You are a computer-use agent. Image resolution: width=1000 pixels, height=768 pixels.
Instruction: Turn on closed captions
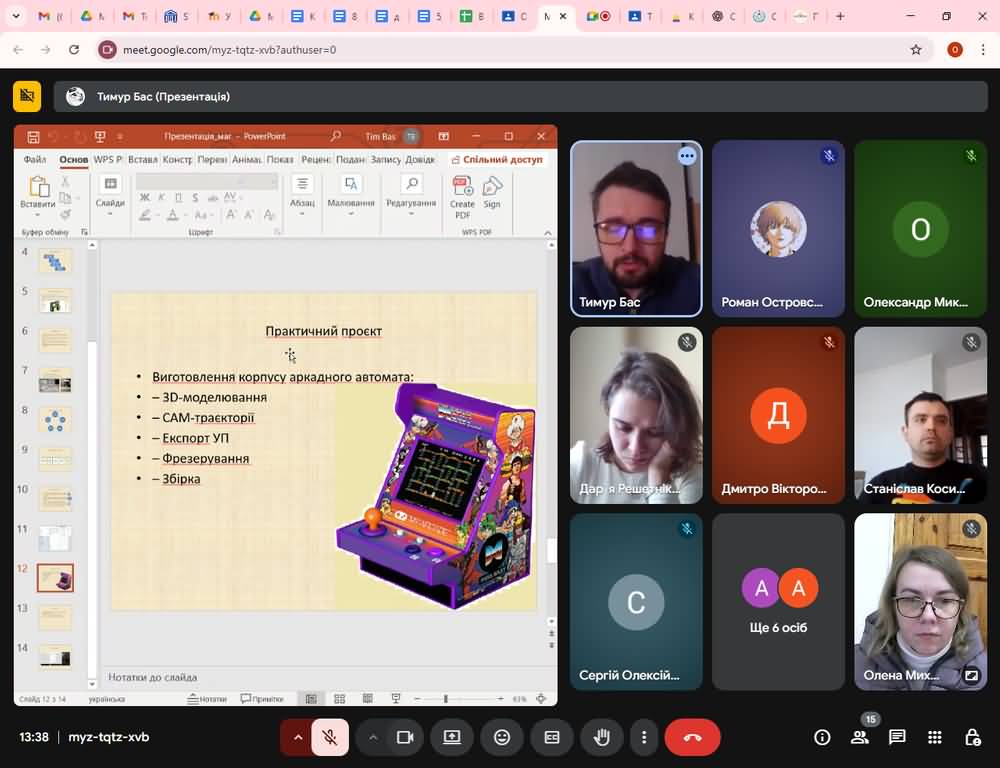[x=552, y=737]
